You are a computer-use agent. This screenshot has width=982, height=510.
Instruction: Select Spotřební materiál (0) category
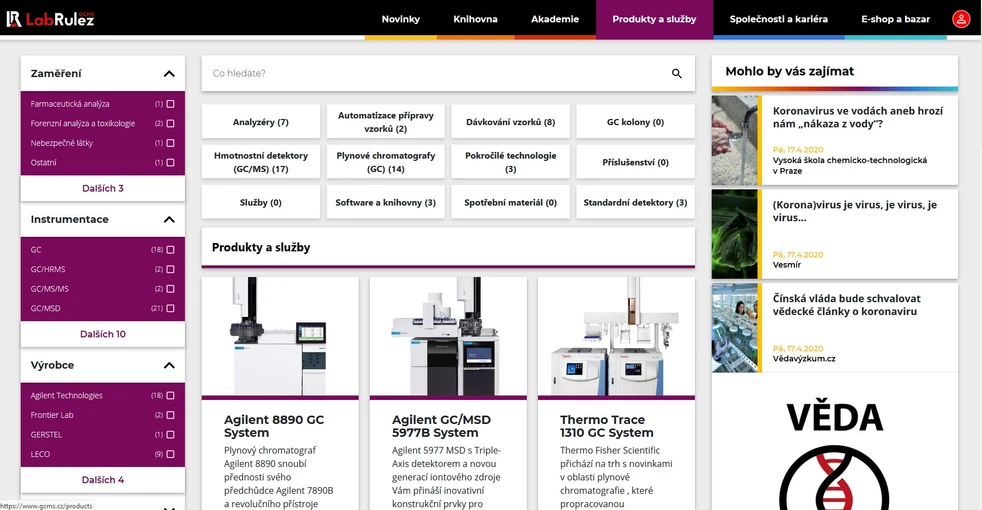510,202
